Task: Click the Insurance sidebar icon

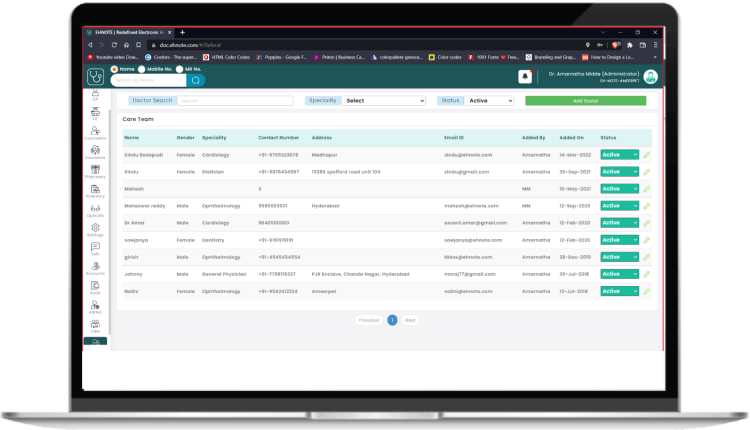Action: [95, 150]
